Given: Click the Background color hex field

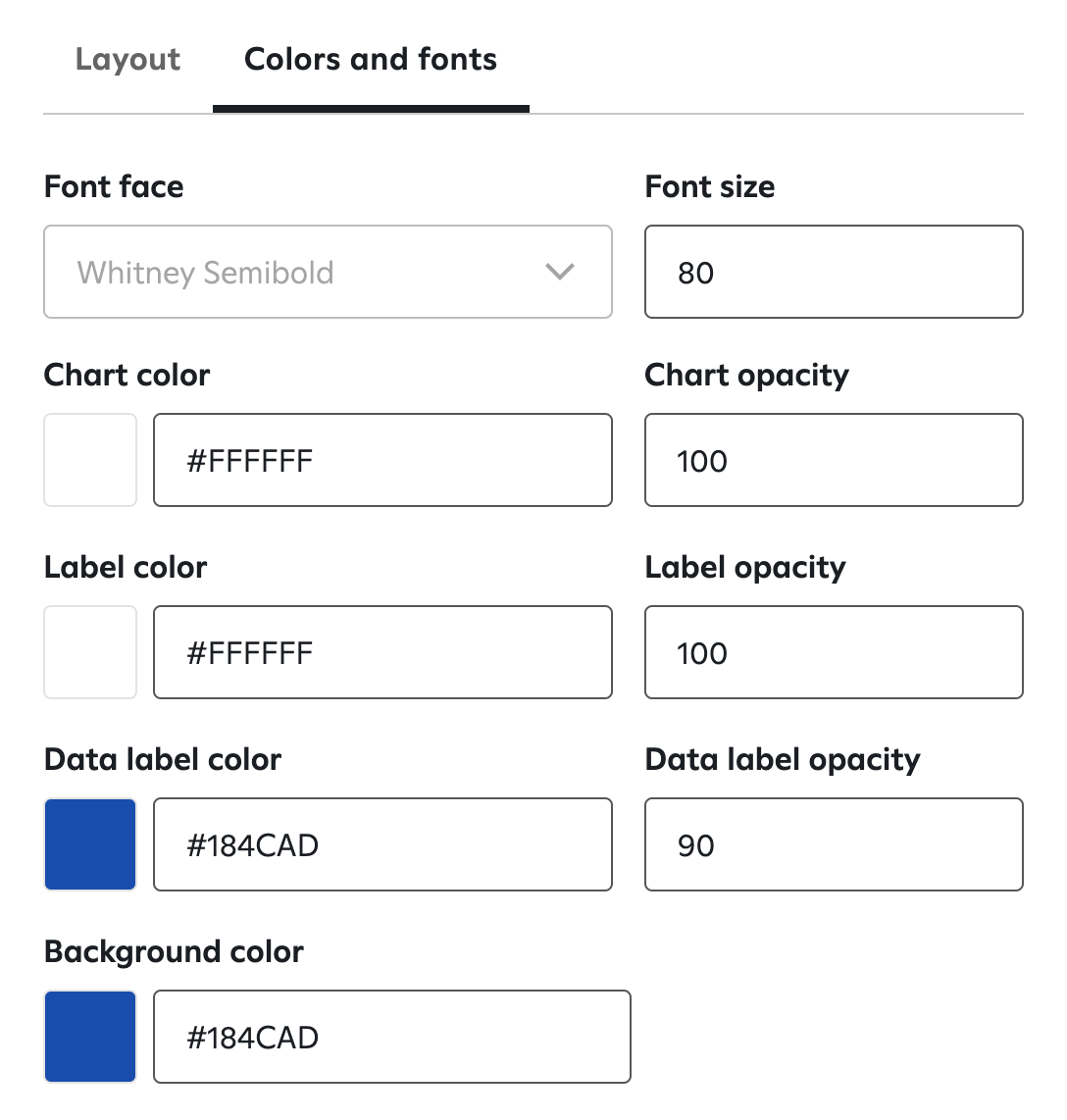Looking at the screenshot, I should click(x=392, y=1037).
